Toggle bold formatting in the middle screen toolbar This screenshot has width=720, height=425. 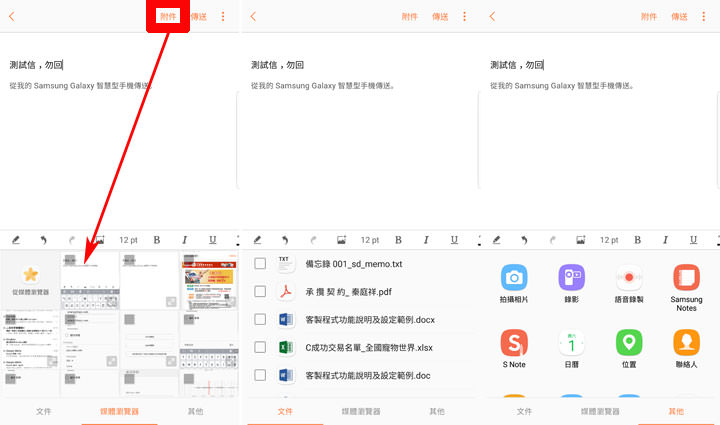pos(398,240)
